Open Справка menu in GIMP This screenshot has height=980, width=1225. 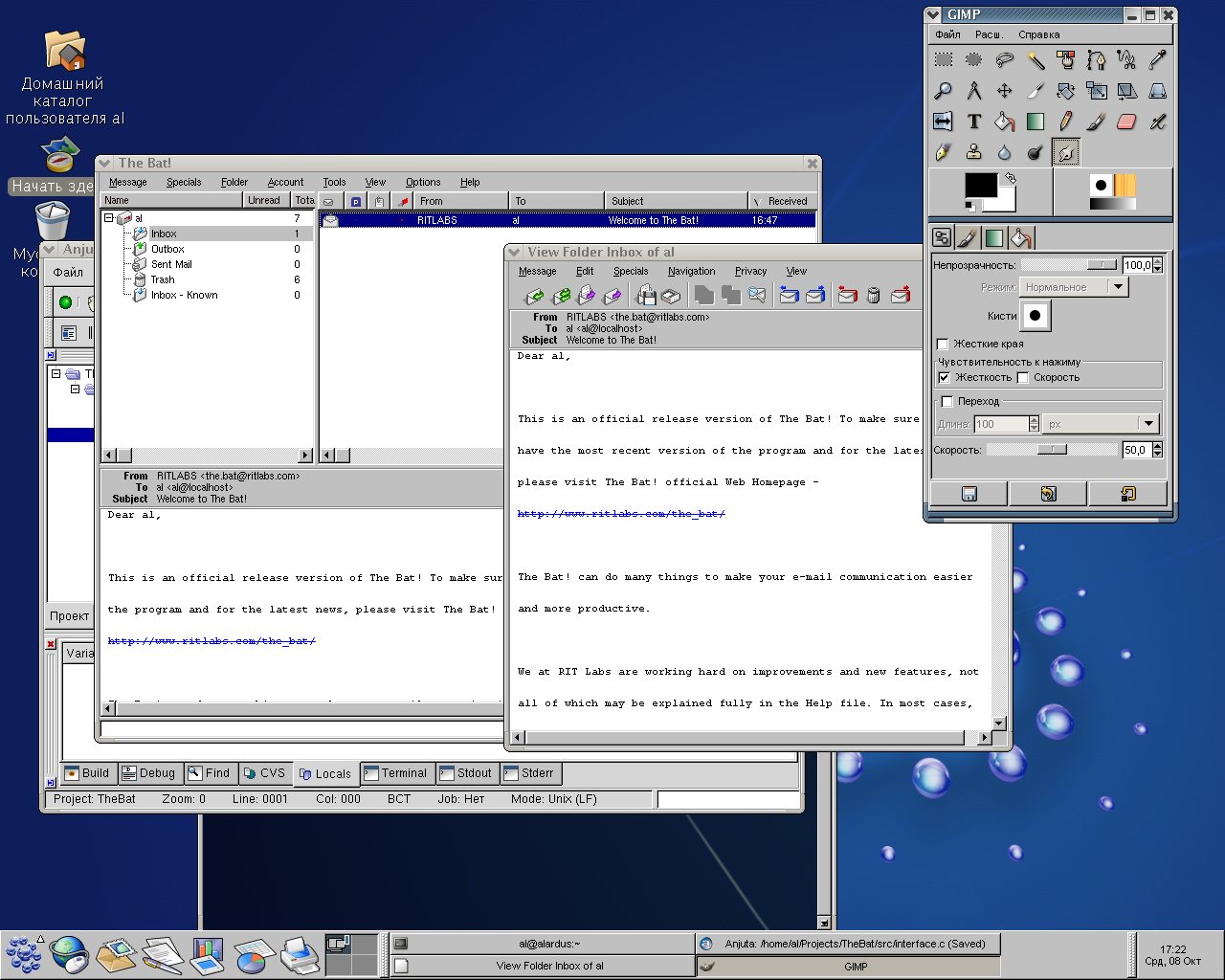(x=1038, y=34)
